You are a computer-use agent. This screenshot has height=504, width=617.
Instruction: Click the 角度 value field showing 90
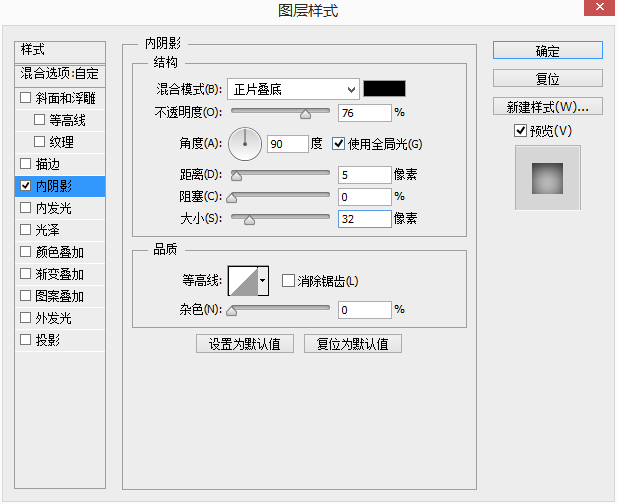tap(287, 144)
